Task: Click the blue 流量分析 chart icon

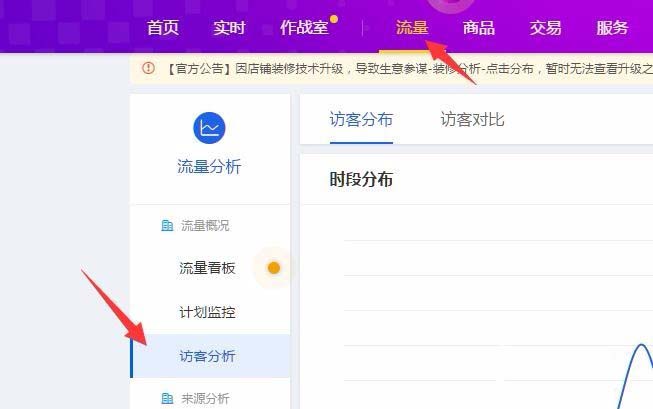Action: coord(209,128)
